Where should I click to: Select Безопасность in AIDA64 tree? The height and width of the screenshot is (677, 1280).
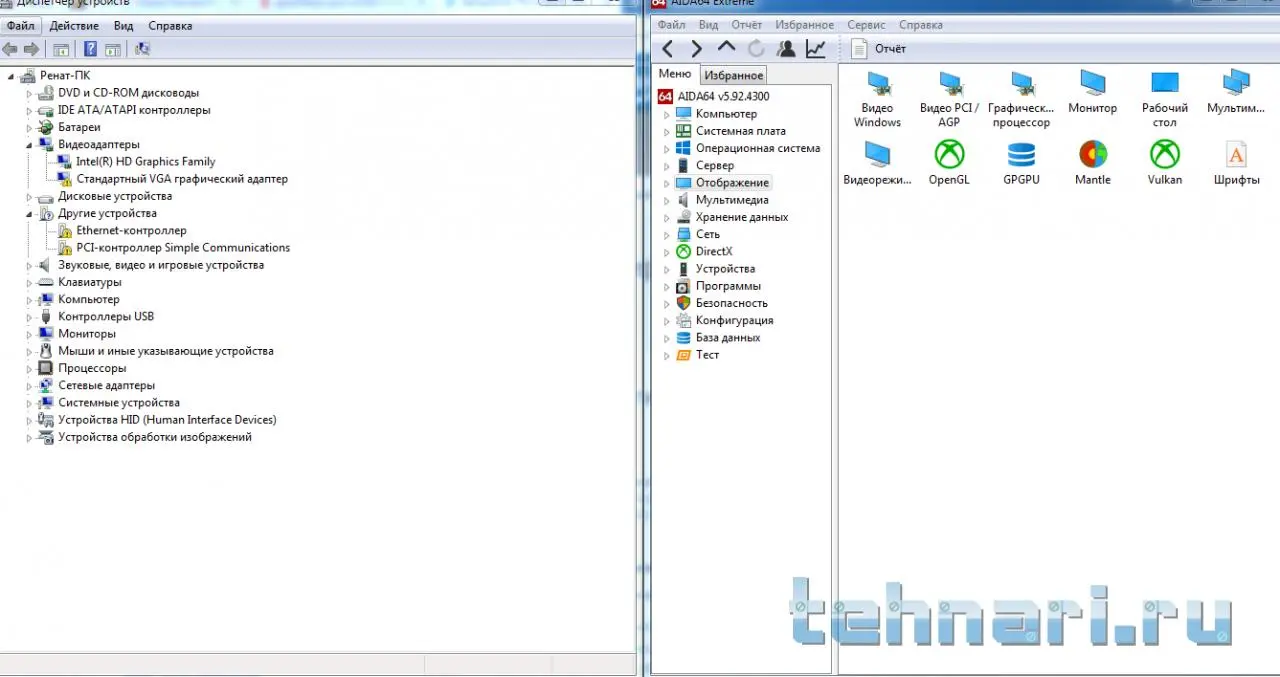(x=732, y=303)
